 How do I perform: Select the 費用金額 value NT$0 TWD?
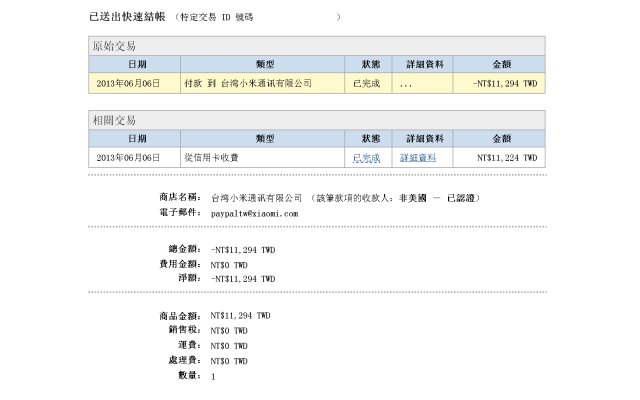(x=229, y=265)
